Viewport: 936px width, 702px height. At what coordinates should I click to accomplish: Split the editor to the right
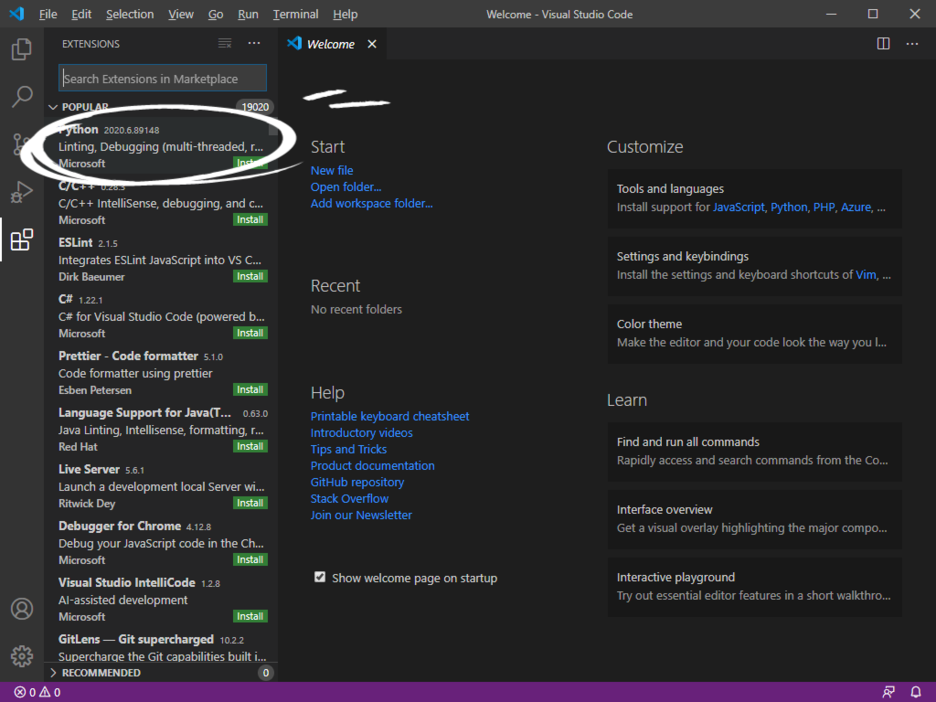click(x=883, y=44)
